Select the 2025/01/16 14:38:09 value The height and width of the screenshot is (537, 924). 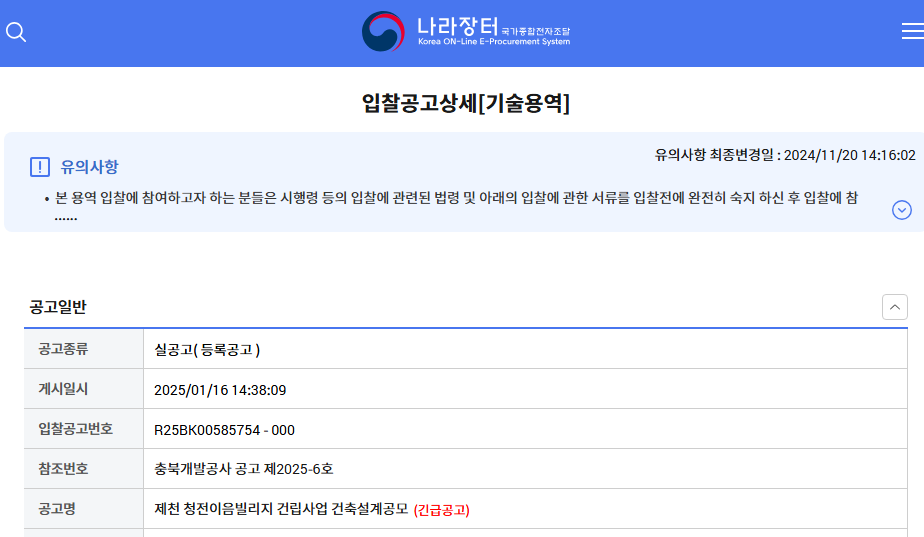coord(220,390)
